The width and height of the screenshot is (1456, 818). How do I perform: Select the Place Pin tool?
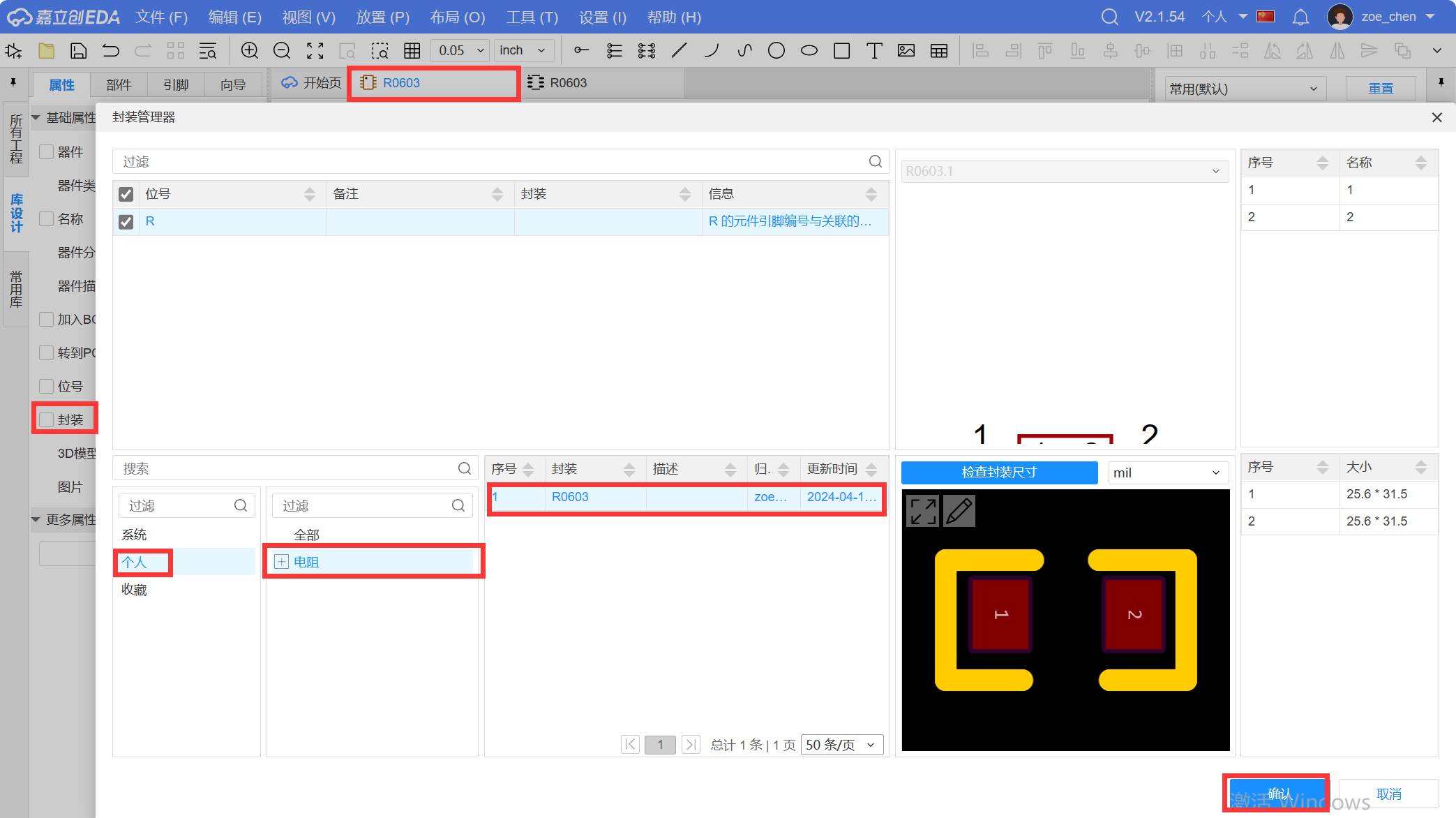(581, 50)
